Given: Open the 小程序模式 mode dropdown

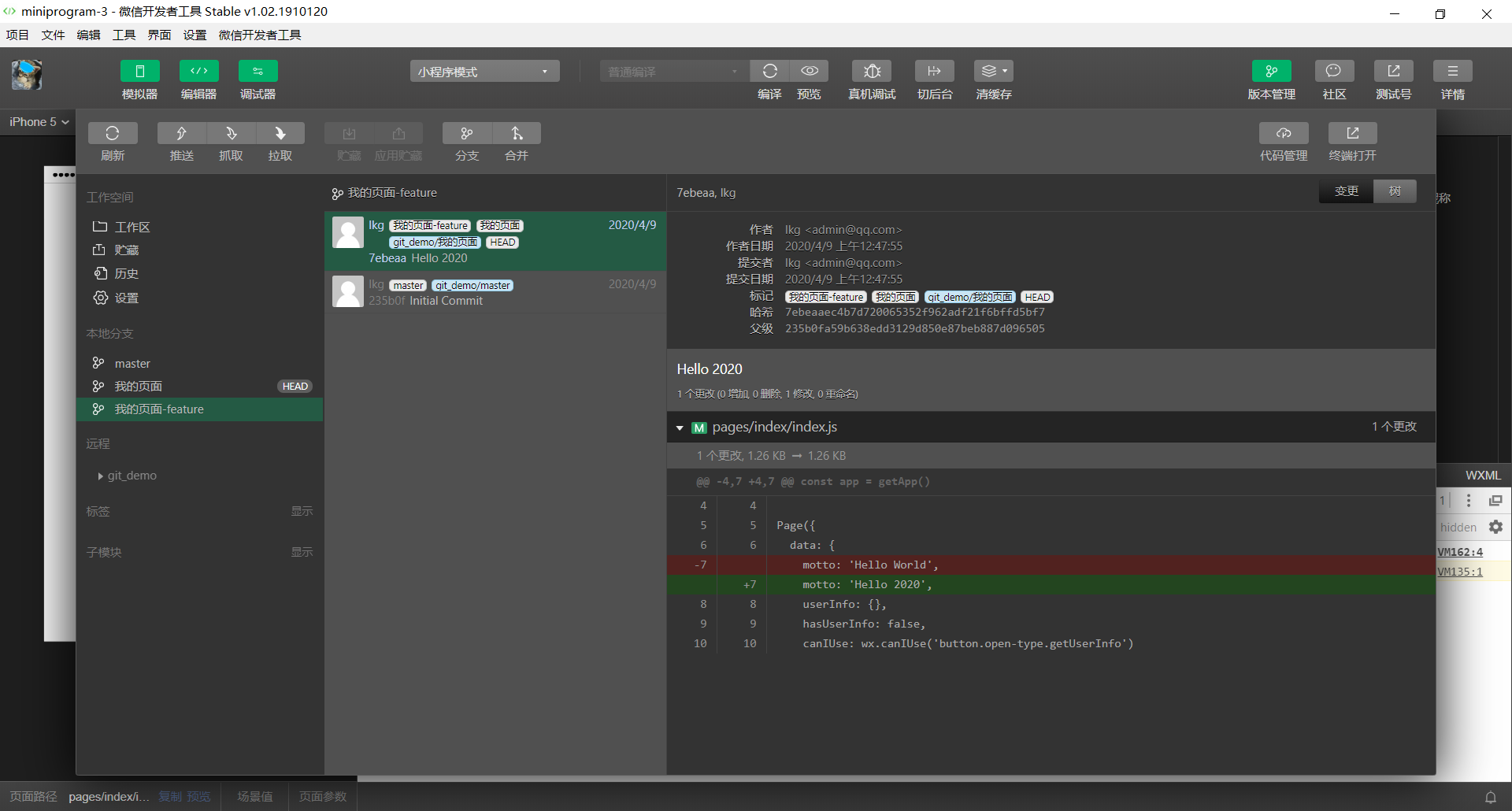Looking at the screenshot, I should [x=484, y=72].
